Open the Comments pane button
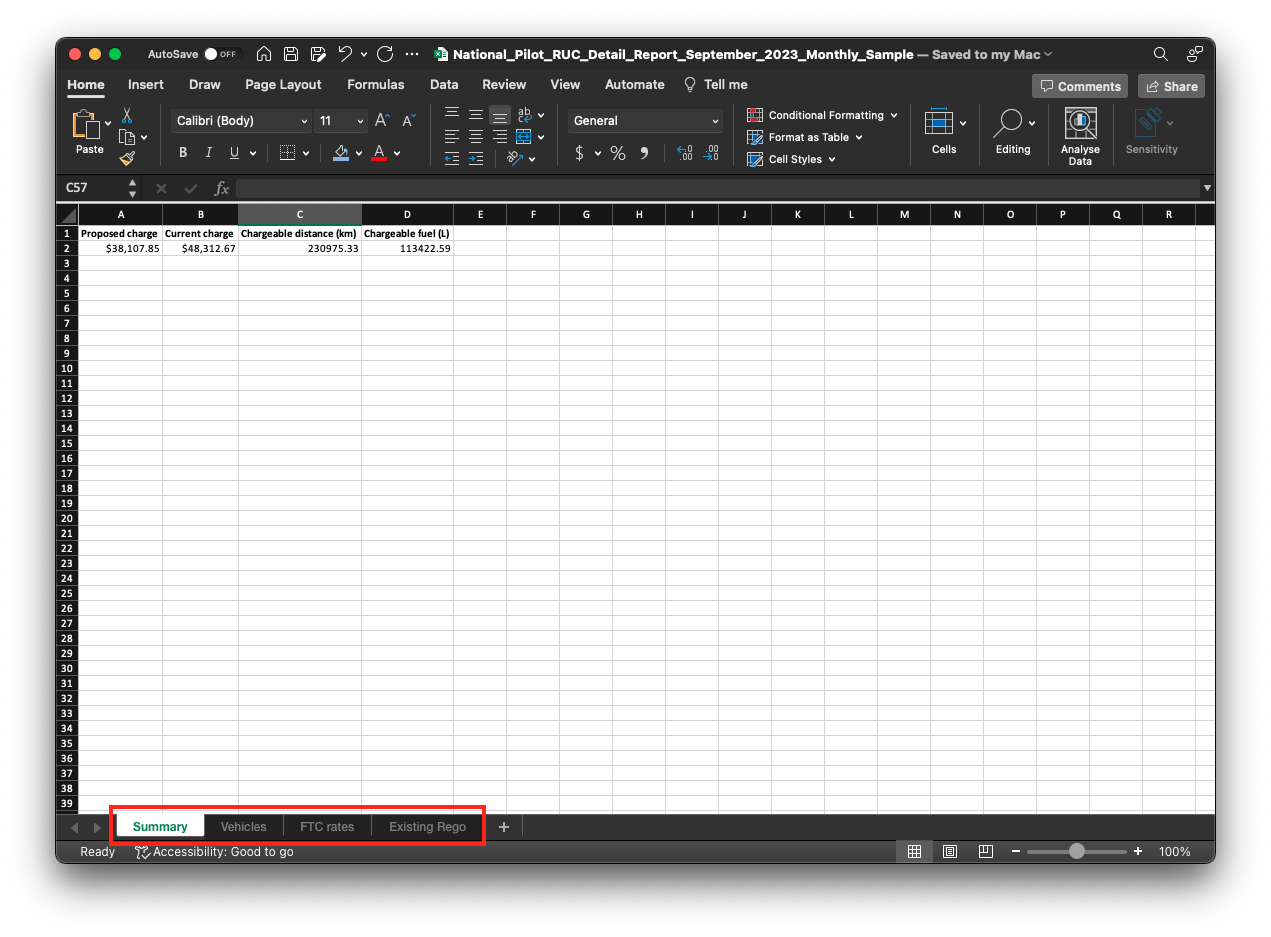The height and width of the screenshot is (937, 1271). click(1080, 86)
